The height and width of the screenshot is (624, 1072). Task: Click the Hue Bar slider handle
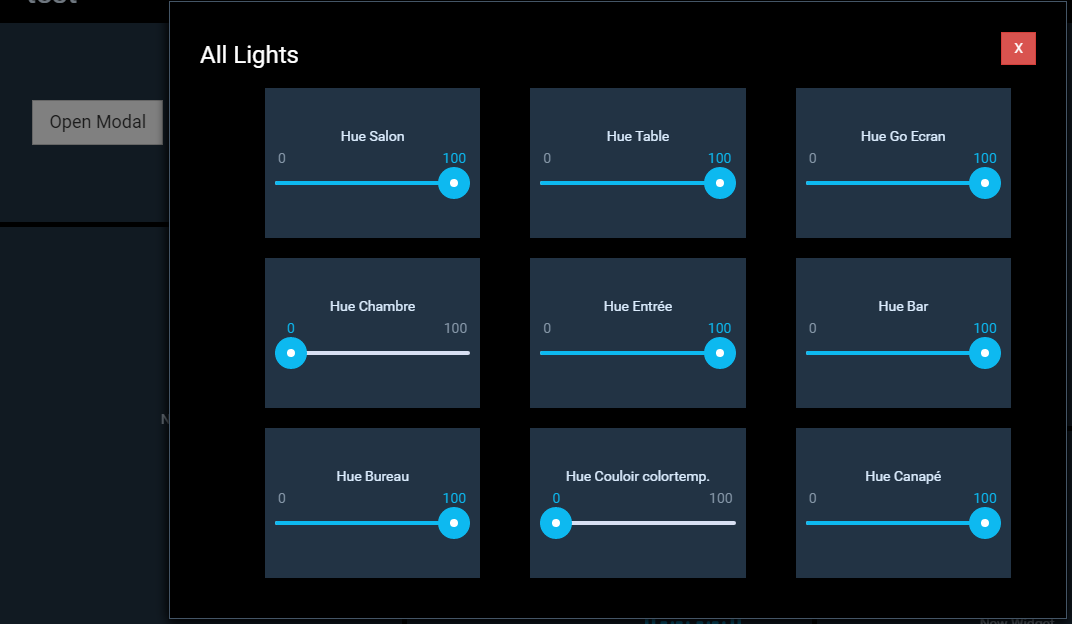[985, 353]
